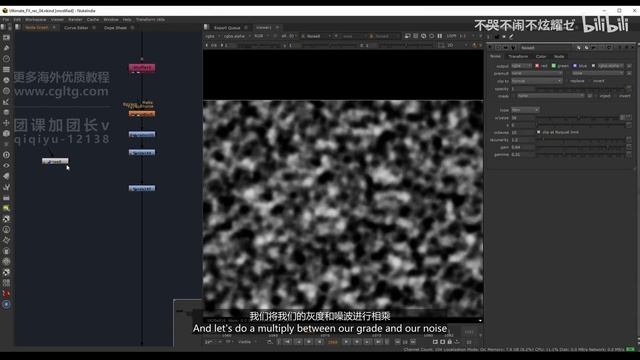Open the Workspace menu

[x=36, y=20]
